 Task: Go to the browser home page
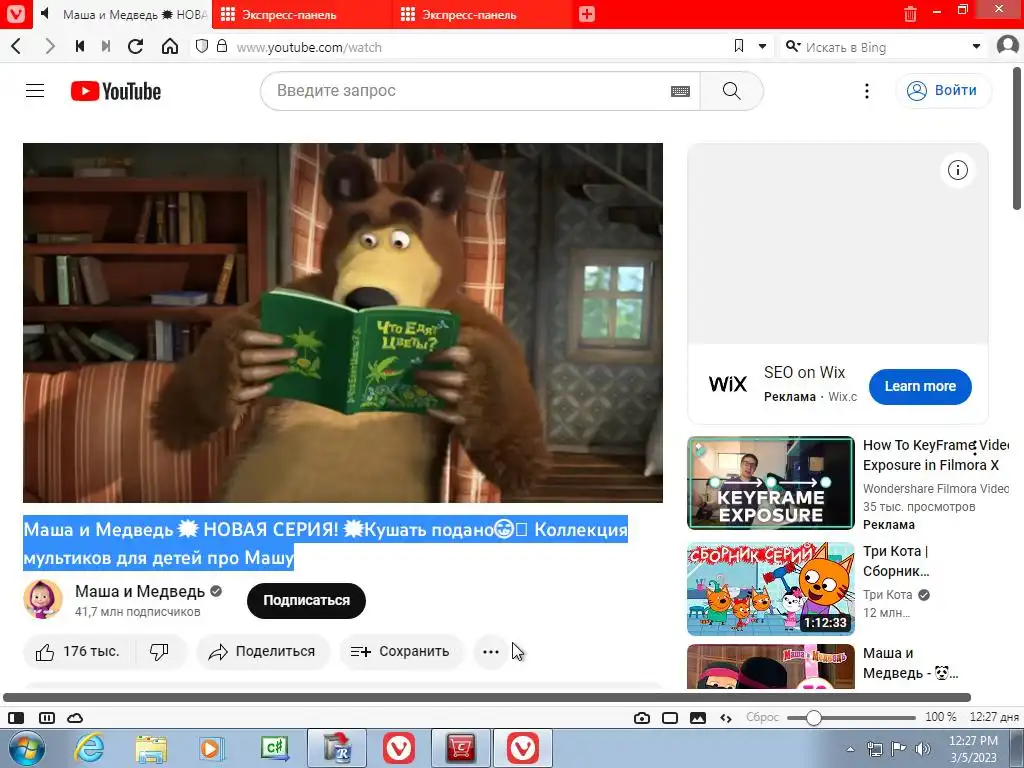coord(170,46)
